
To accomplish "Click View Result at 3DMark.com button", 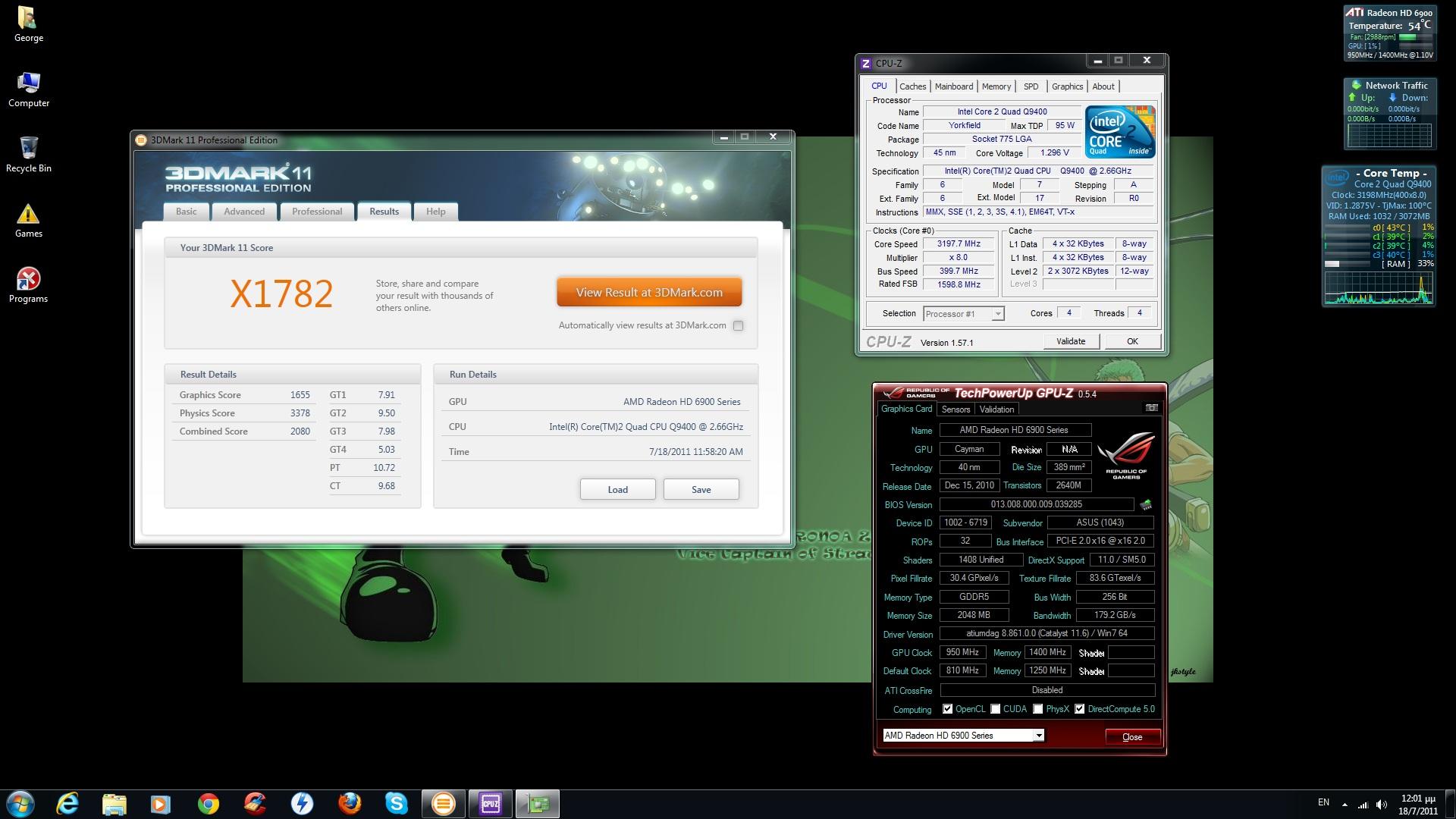I will coord(649,292).
